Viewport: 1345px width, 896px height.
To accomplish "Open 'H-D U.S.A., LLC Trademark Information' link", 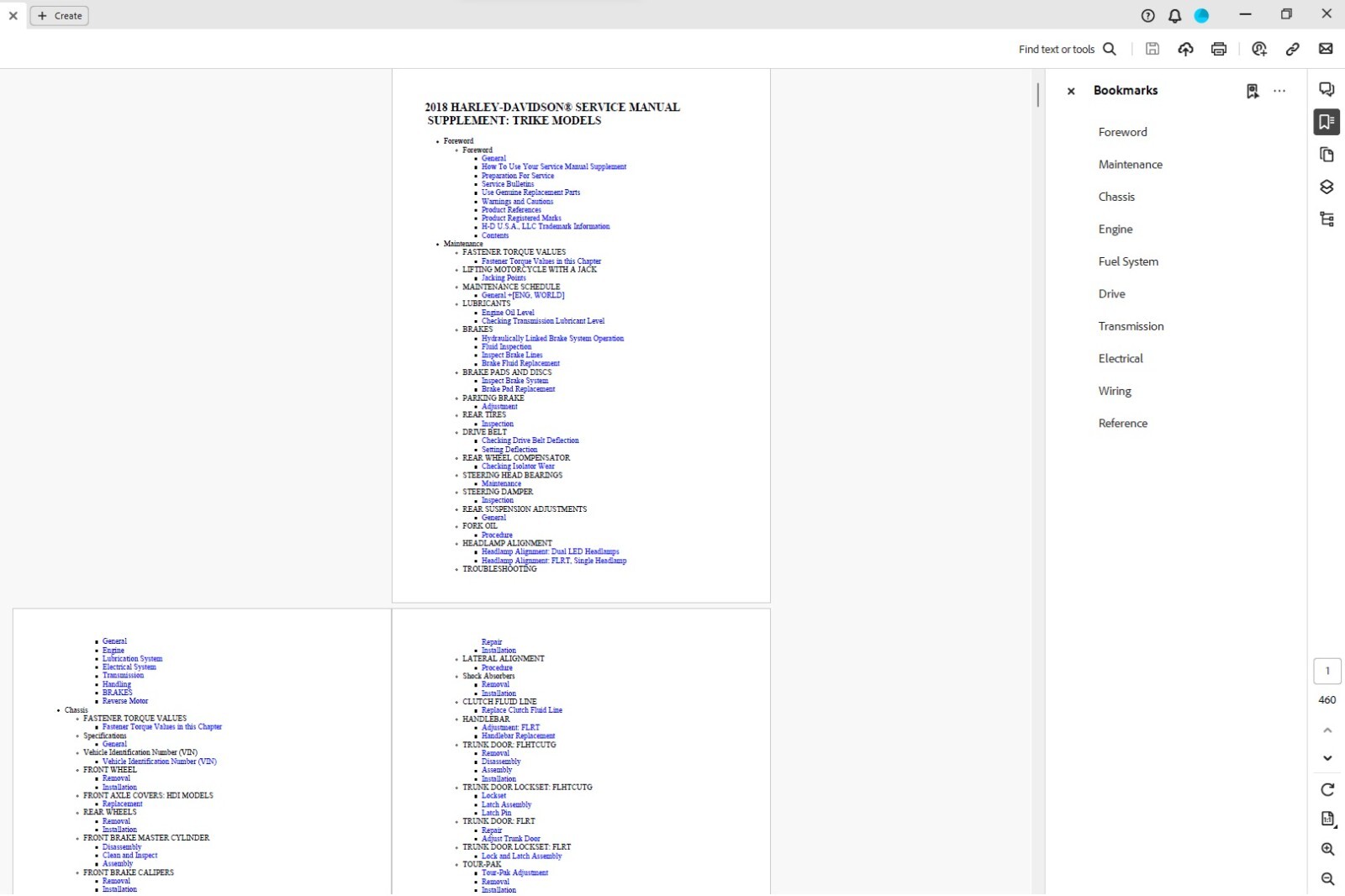I will click(x=546, y=226).
